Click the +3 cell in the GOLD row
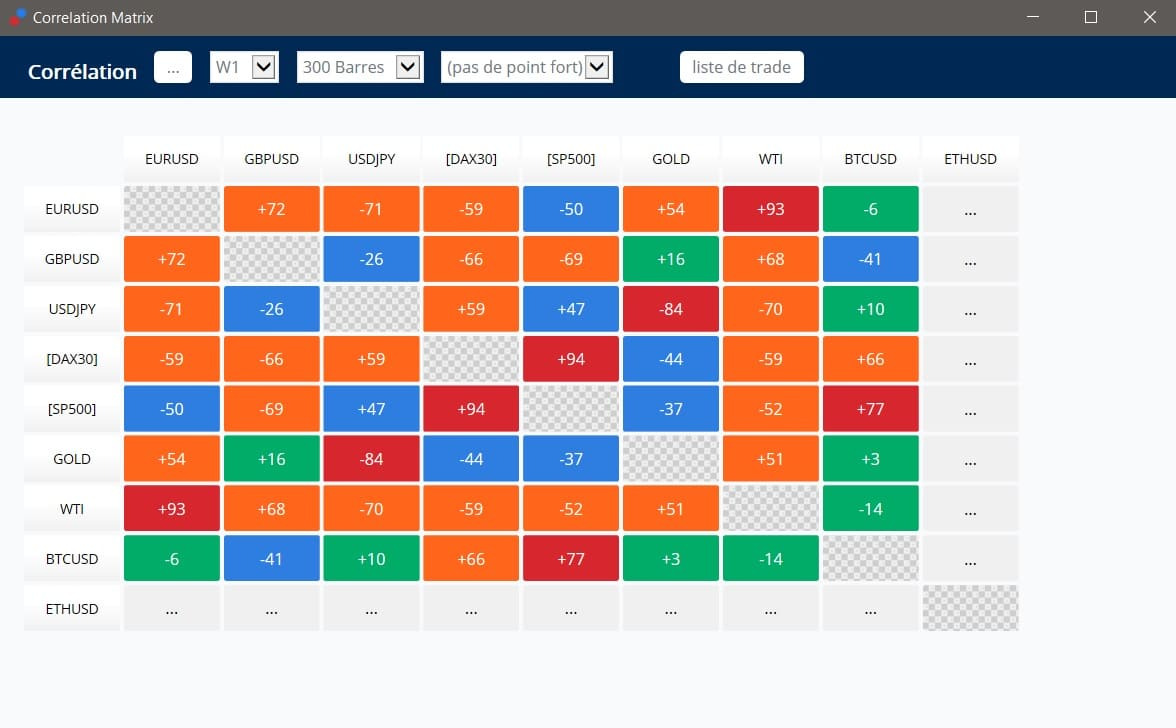Image resolution: width=1176 pixels, height=728 pixels. pos(870,459)
